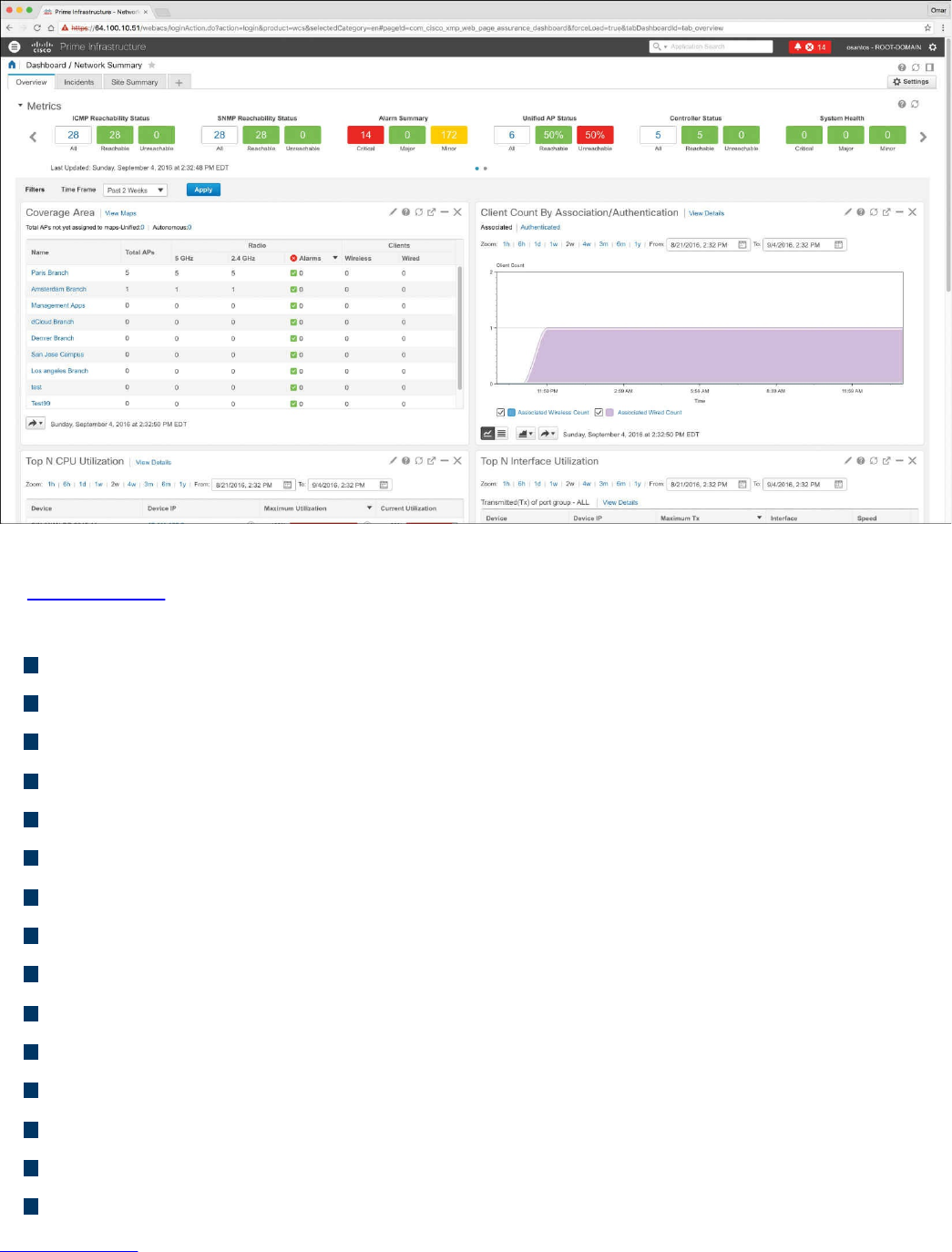Screen dimensions: 952x1252
Task: Click the Apply filter button
Action: (203, 190)
